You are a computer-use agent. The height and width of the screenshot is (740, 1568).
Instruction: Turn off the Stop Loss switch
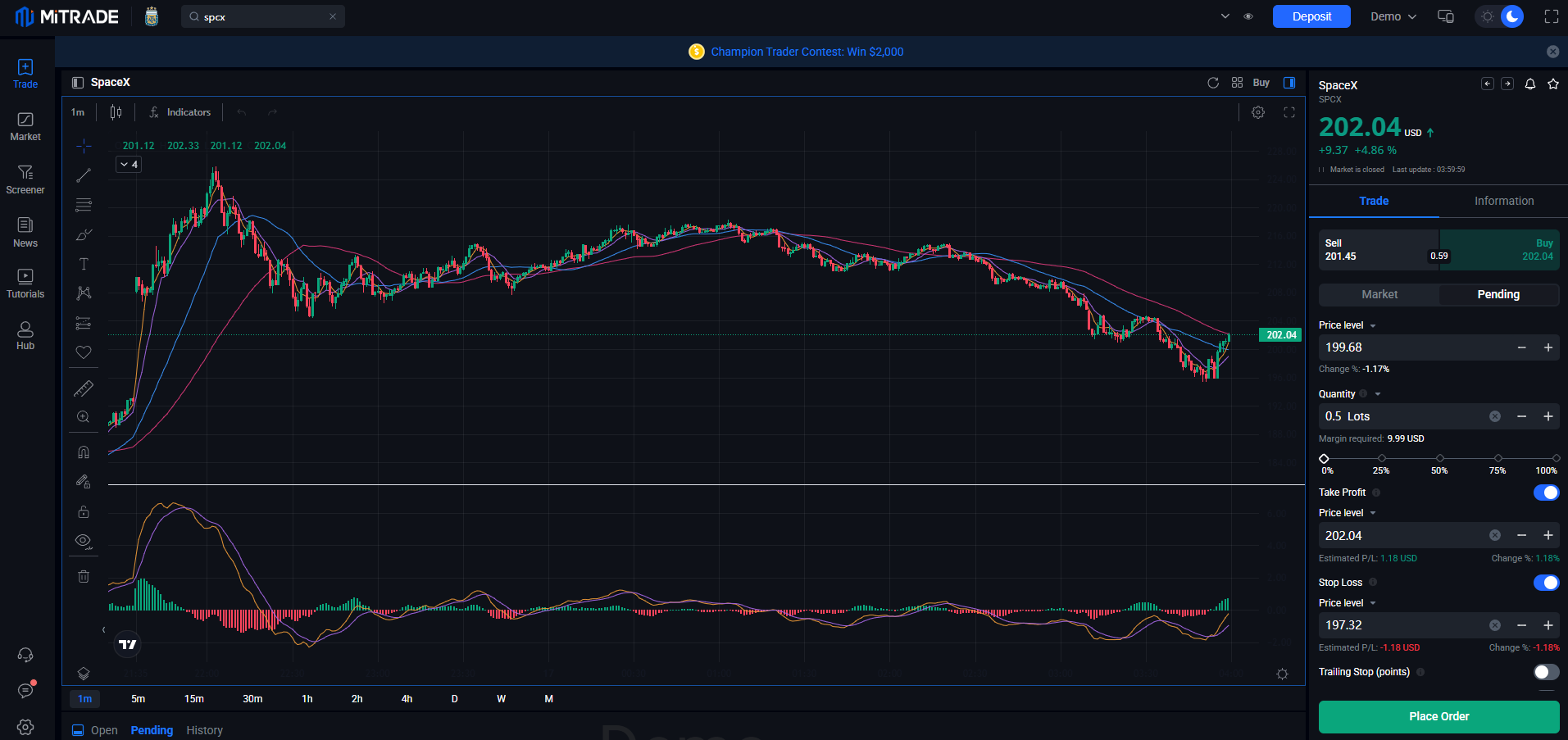pos(1546,583)
